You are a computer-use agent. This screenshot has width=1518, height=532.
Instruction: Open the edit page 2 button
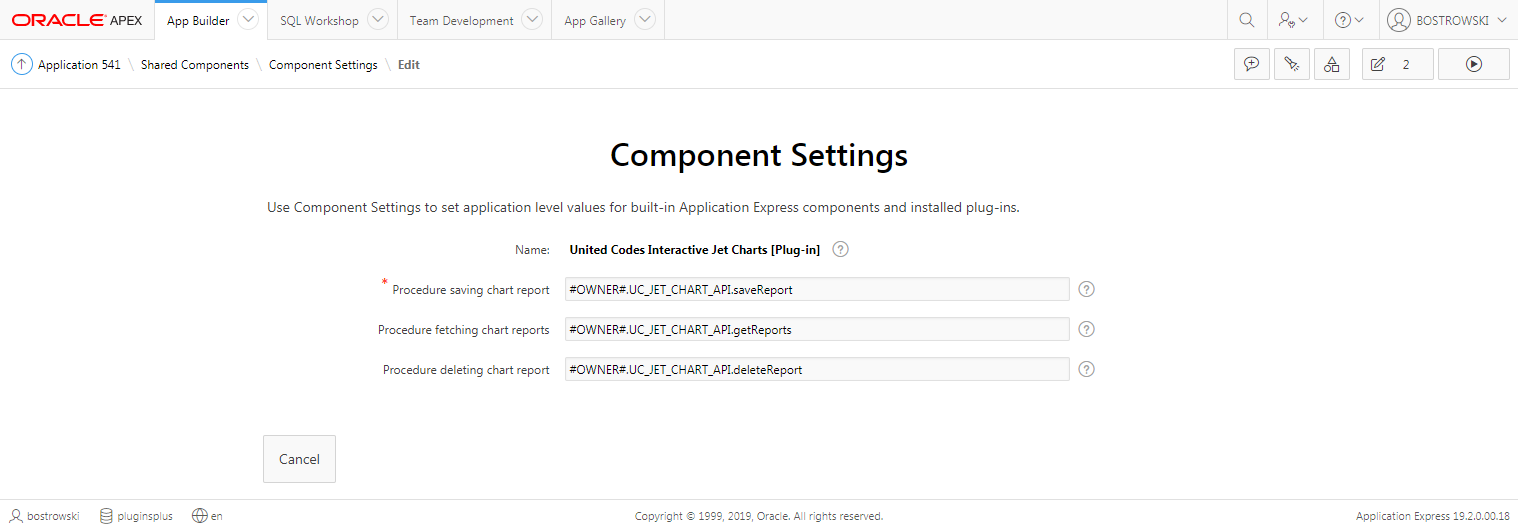1397,64
